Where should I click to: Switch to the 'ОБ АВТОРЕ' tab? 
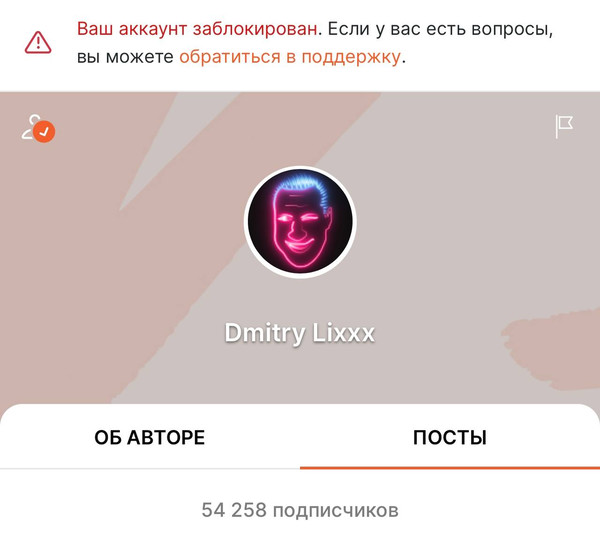(x=150, y=437)
